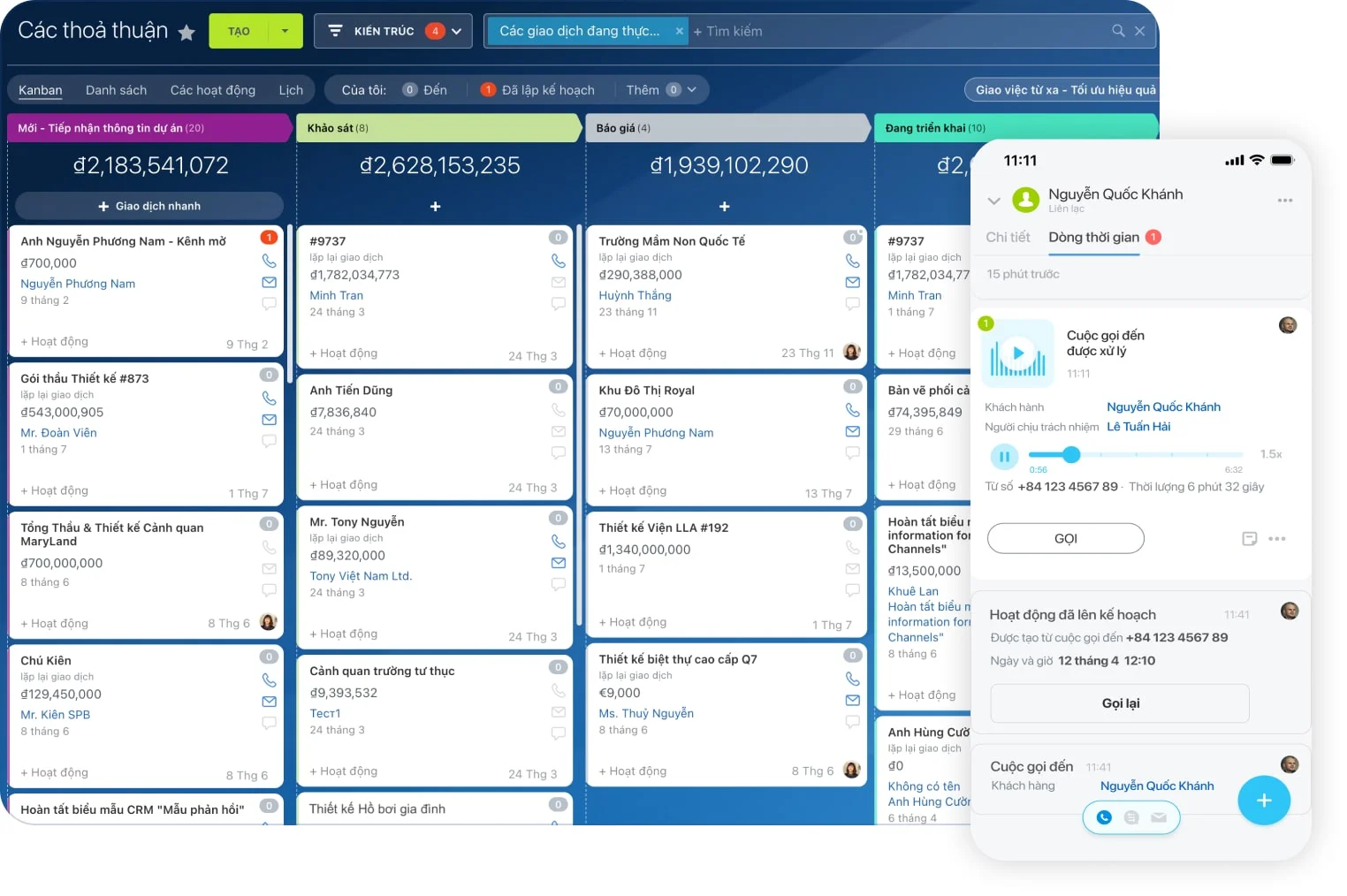Add a deal with plus in Khảo sát column
The width and height of the screenshot is (1347, 896).
[435, 207]
